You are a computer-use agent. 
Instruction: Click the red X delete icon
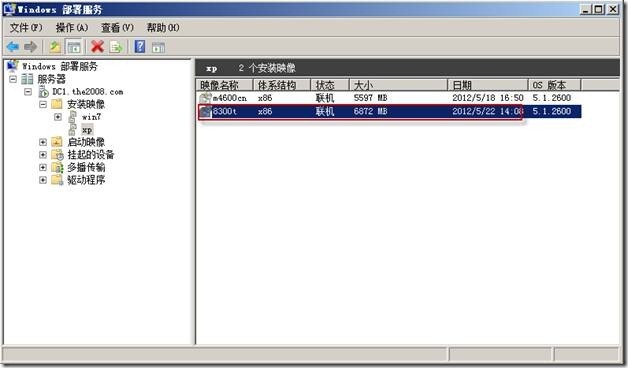97,47
